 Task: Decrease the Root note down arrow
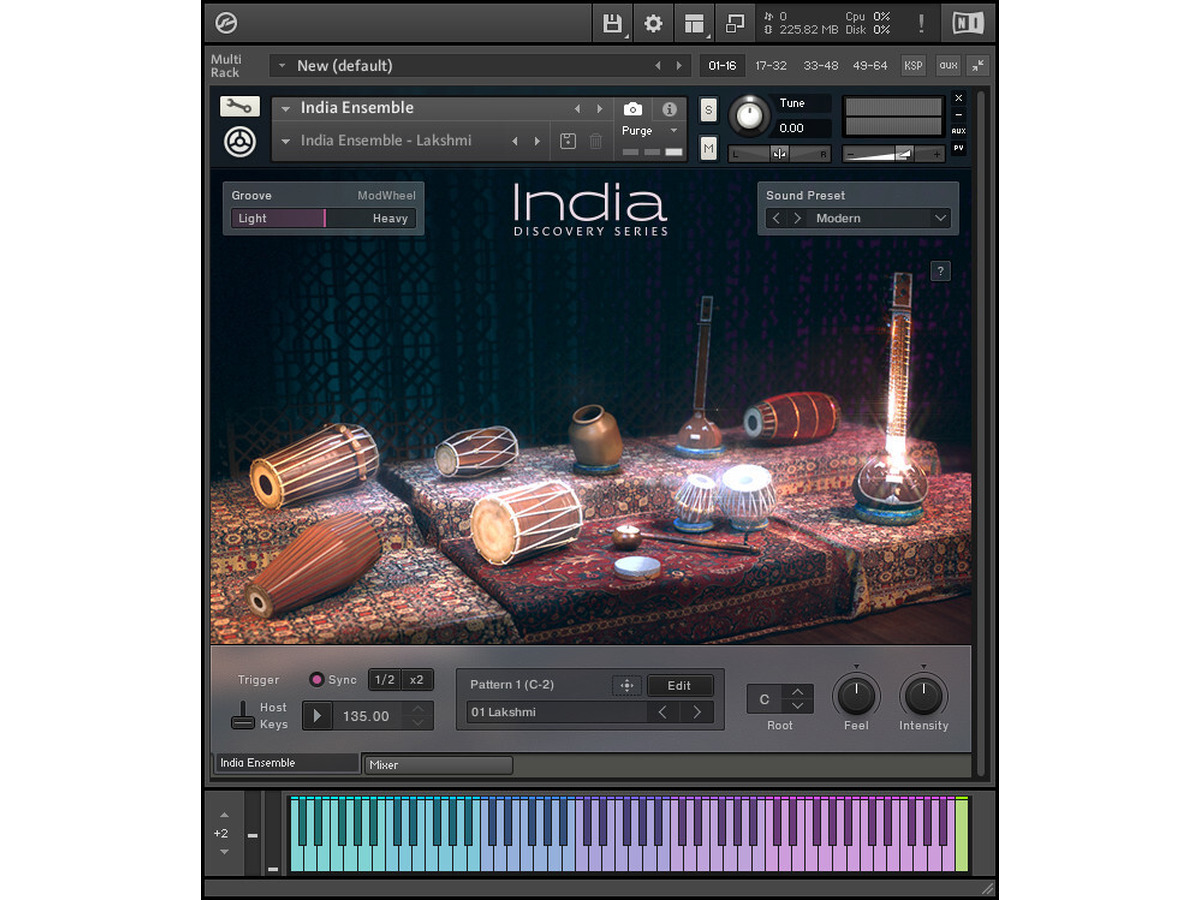click(x=797, y=706)
